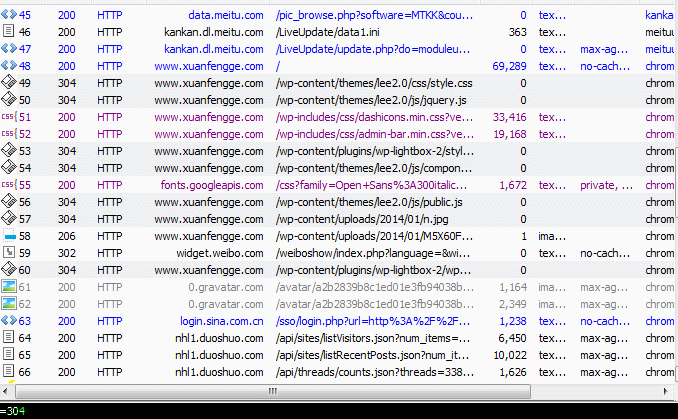Select URL /api/sites/listVisitors.json
The height and width of the screenshot is (419, 678).
pos(372,338)
